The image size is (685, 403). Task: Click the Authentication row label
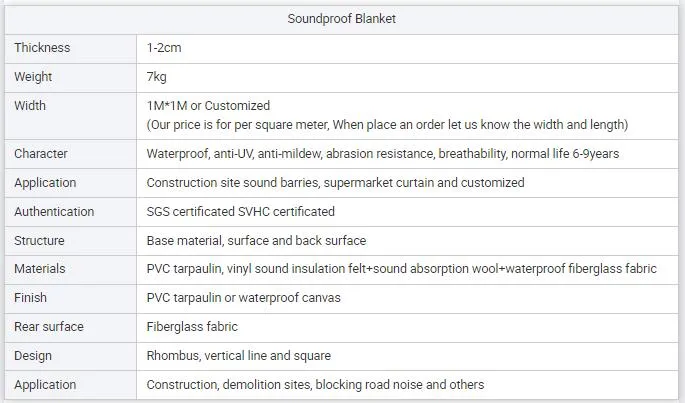[54, 212]
